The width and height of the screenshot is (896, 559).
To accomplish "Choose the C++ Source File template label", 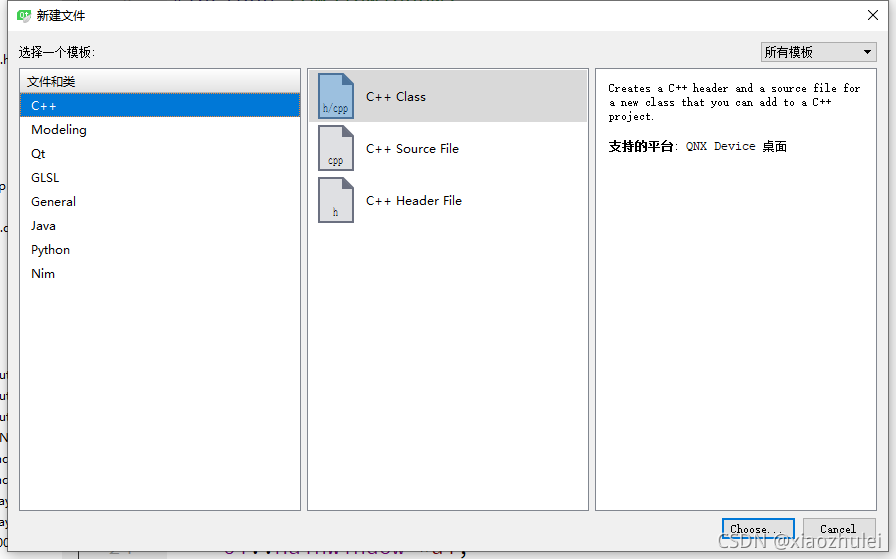I will [412, 149].
